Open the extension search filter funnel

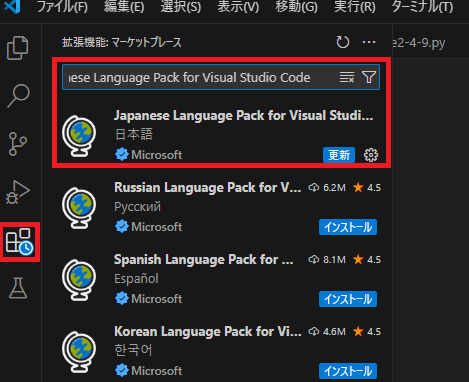[369, 77]
